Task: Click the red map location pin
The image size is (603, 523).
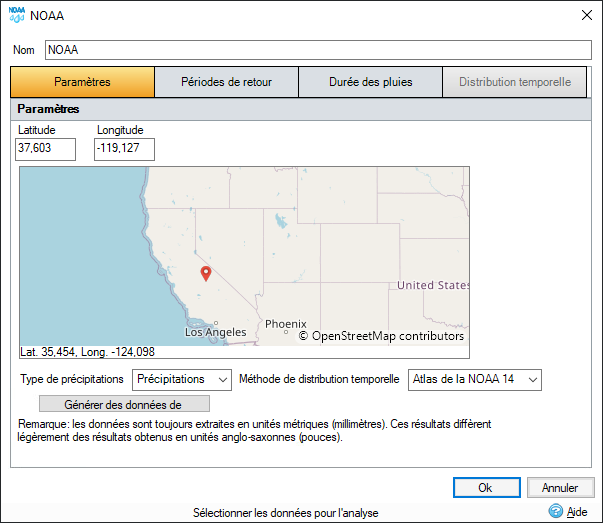Action: [x=206, y=273]
